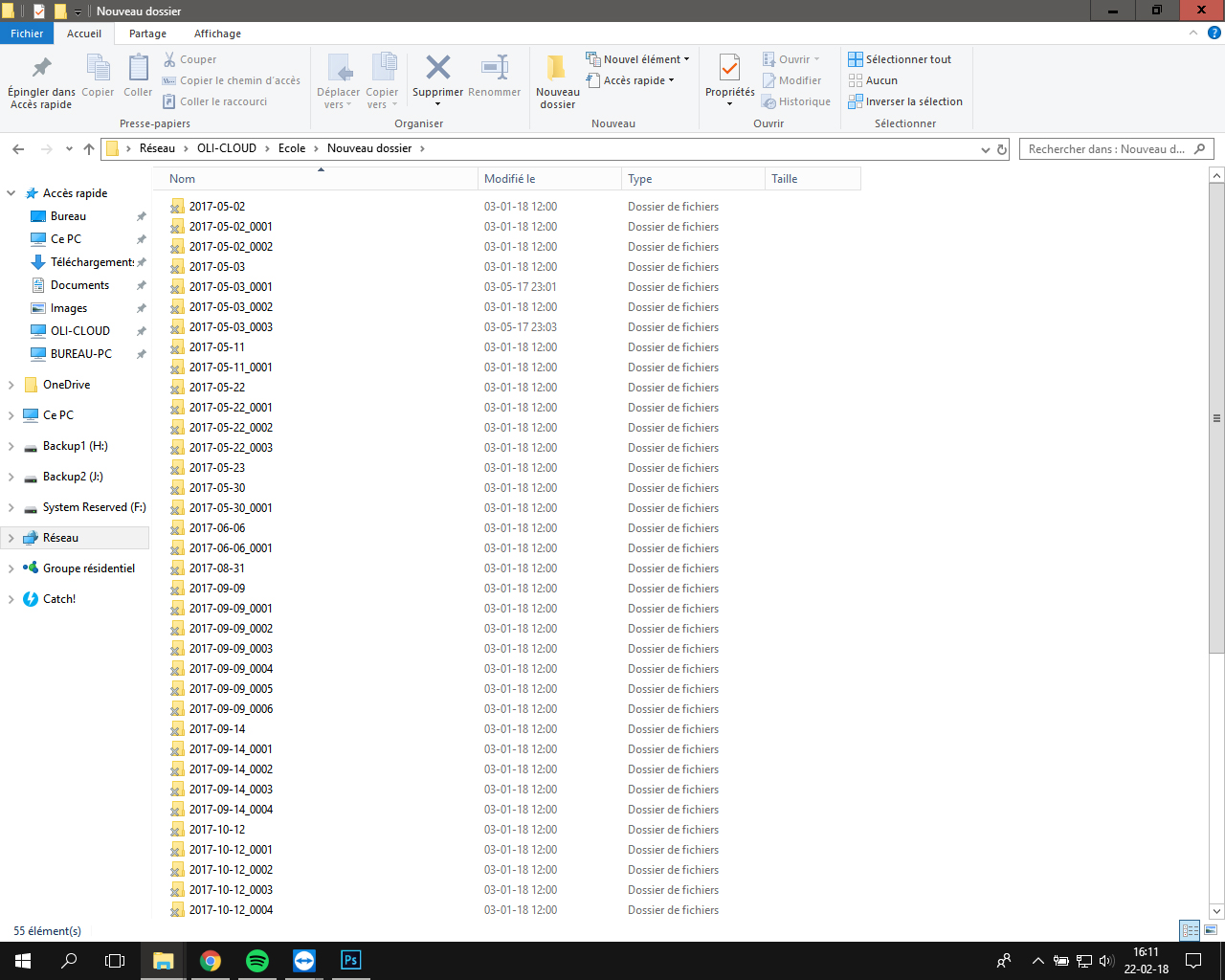Open Spotify in the taskbar
Screen dimensions: 1225x980
[x=257, y=960]
